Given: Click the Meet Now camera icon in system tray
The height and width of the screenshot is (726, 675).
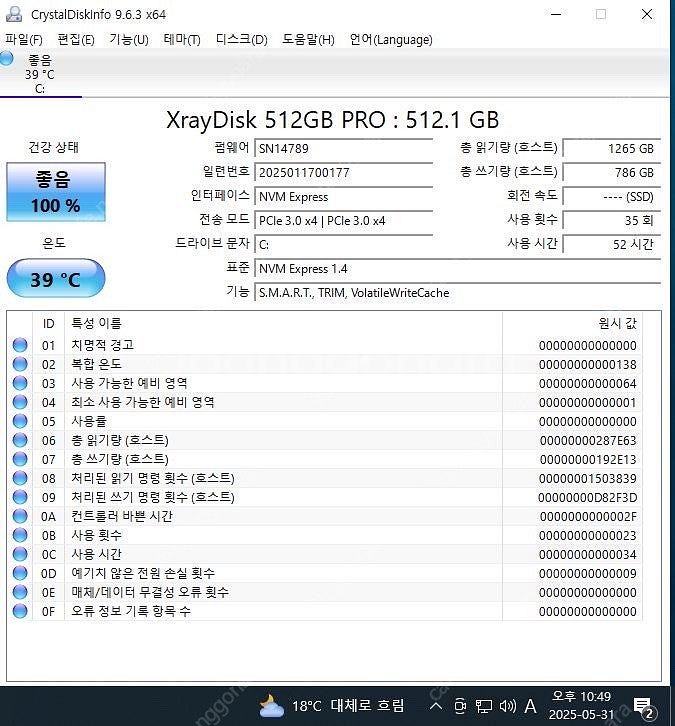Looking at the screenshot, I should (x=460, y=706).
